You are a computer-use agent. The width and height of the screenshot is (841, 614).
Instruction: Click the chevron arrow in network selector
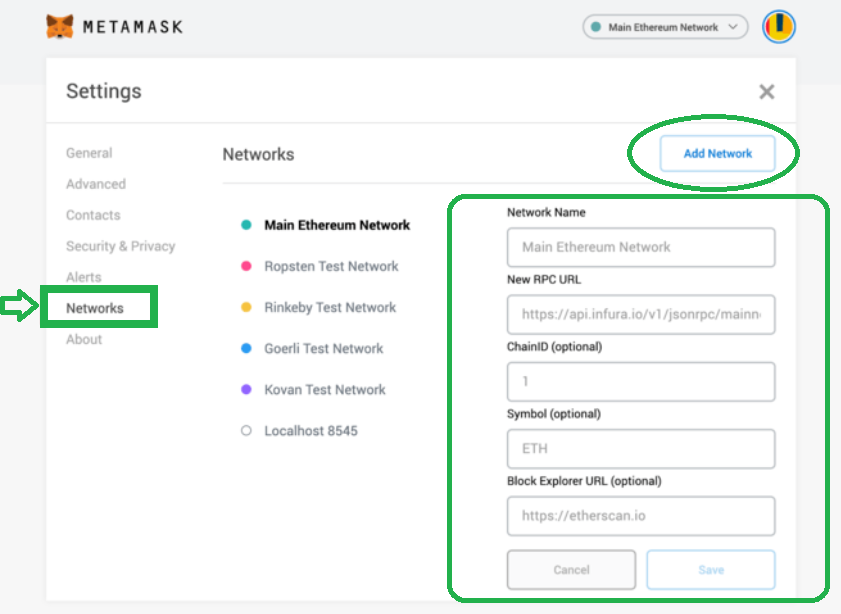click(x=733, y=27)
